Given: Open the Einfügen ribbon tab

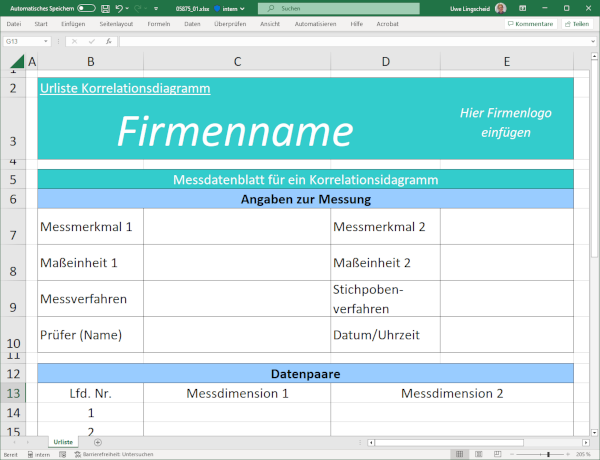Looking at the screenshot, I should (72, 22).
